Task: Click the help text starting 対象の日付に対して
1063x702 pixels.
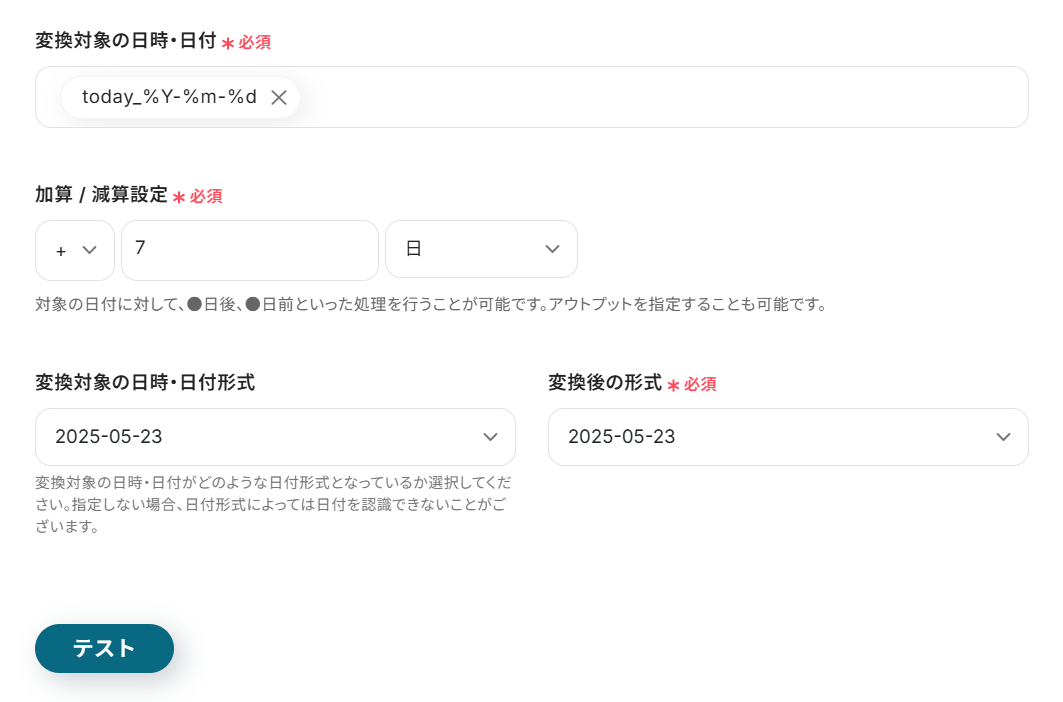Action: (430, 304)
